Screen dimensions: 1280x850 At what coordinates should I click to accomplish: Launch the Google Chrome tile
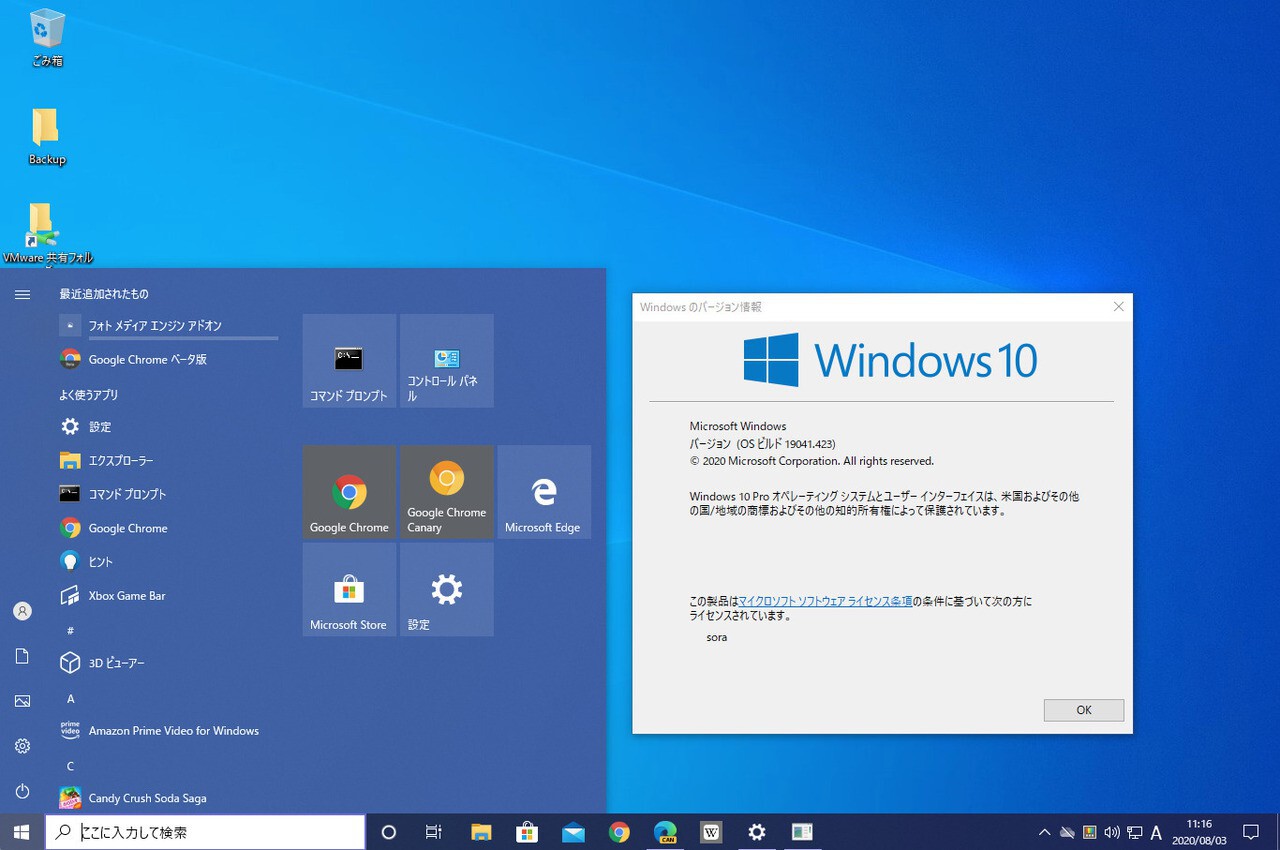click(349, 492)
